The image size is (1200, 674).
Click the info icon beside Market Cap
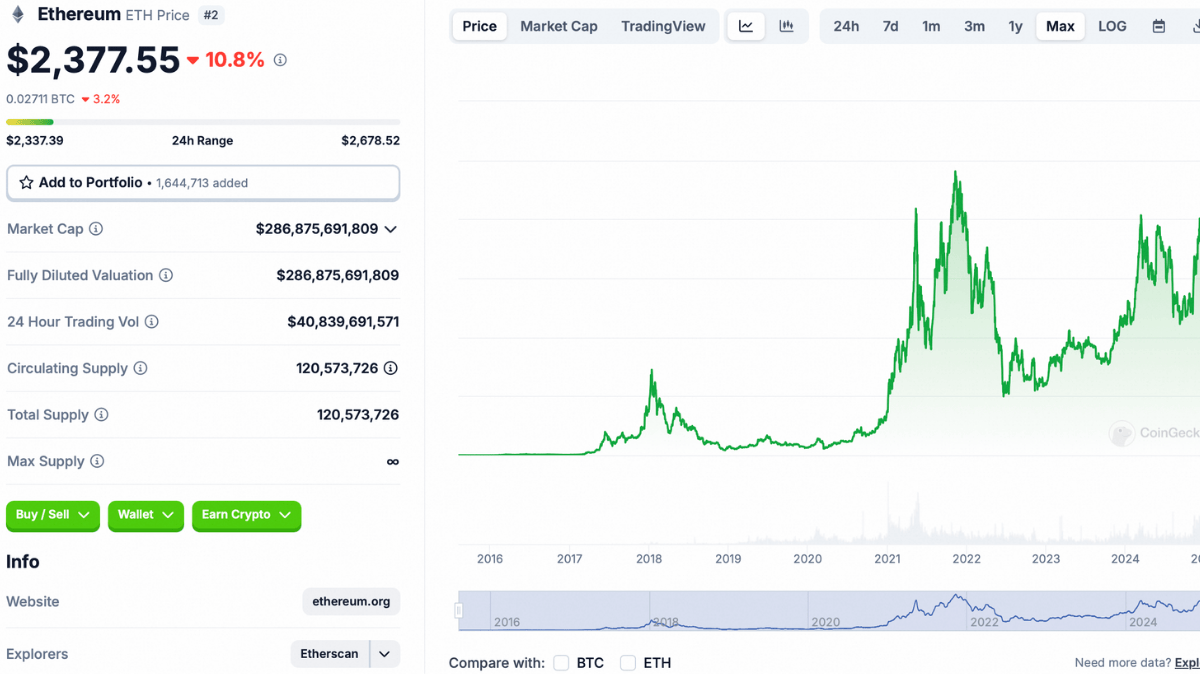click(x=96, y=229)
